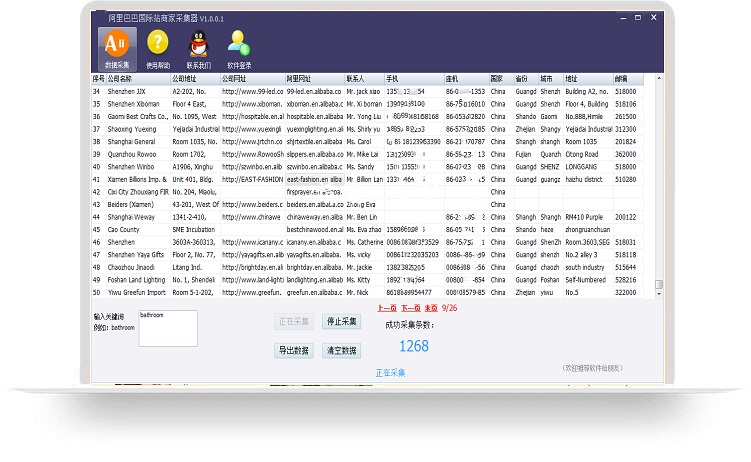The width and height of the screenshot is (751, 462).
Task: Minimize the collector window
Action: (x=623, y=18)
